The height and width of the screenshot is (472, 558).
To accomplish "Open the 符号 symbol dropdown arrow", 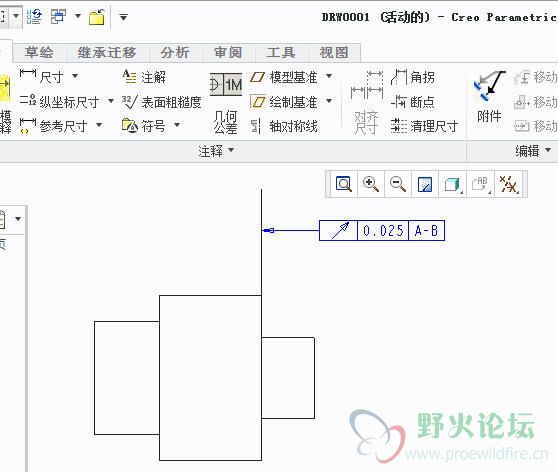I will tap(177, 125).
